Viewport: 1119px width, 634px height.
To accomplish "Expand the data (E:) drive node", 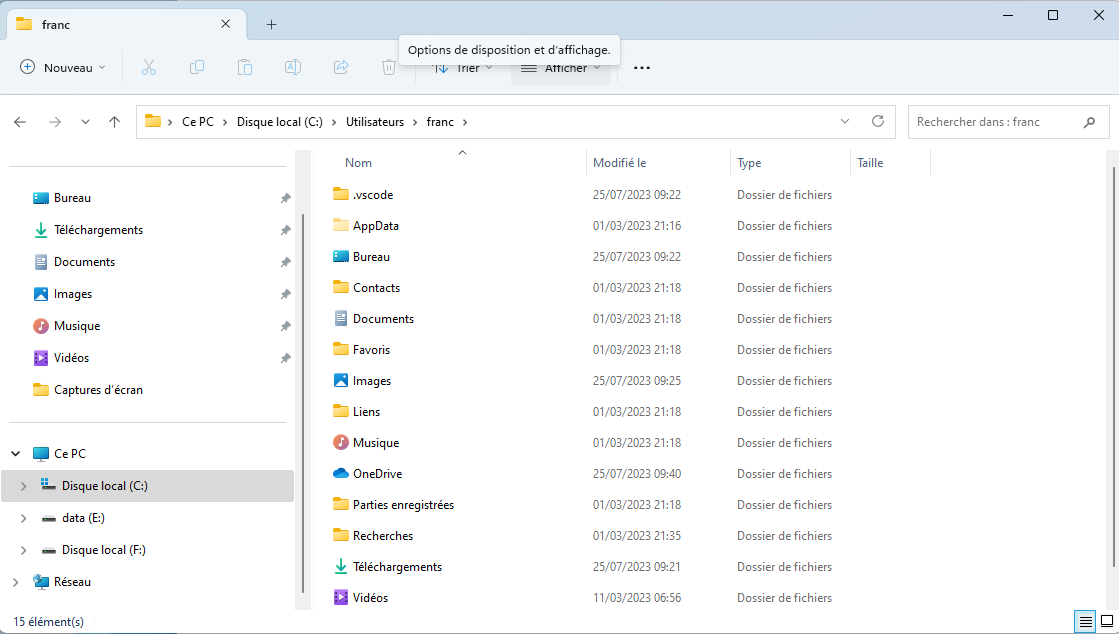I will [x=23, y=518].
